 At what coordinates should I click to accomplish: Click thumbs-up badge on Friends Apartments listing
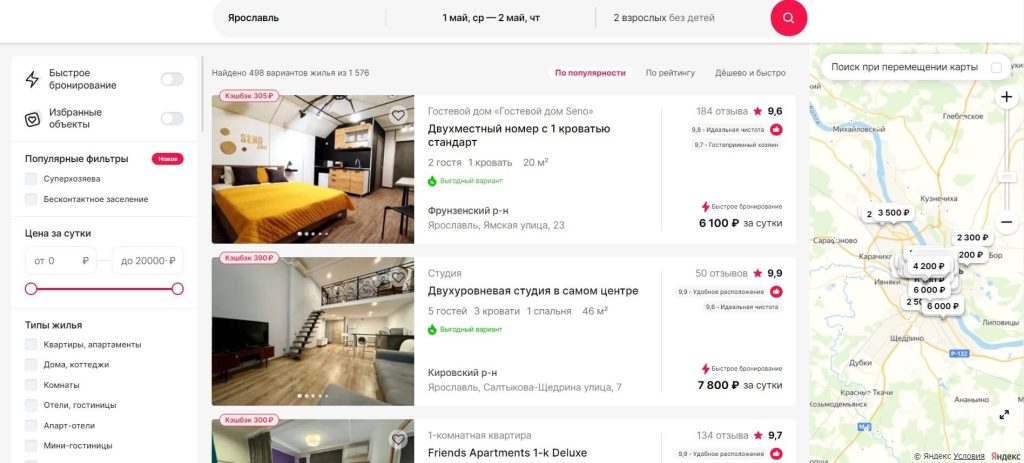click(776, 453)
